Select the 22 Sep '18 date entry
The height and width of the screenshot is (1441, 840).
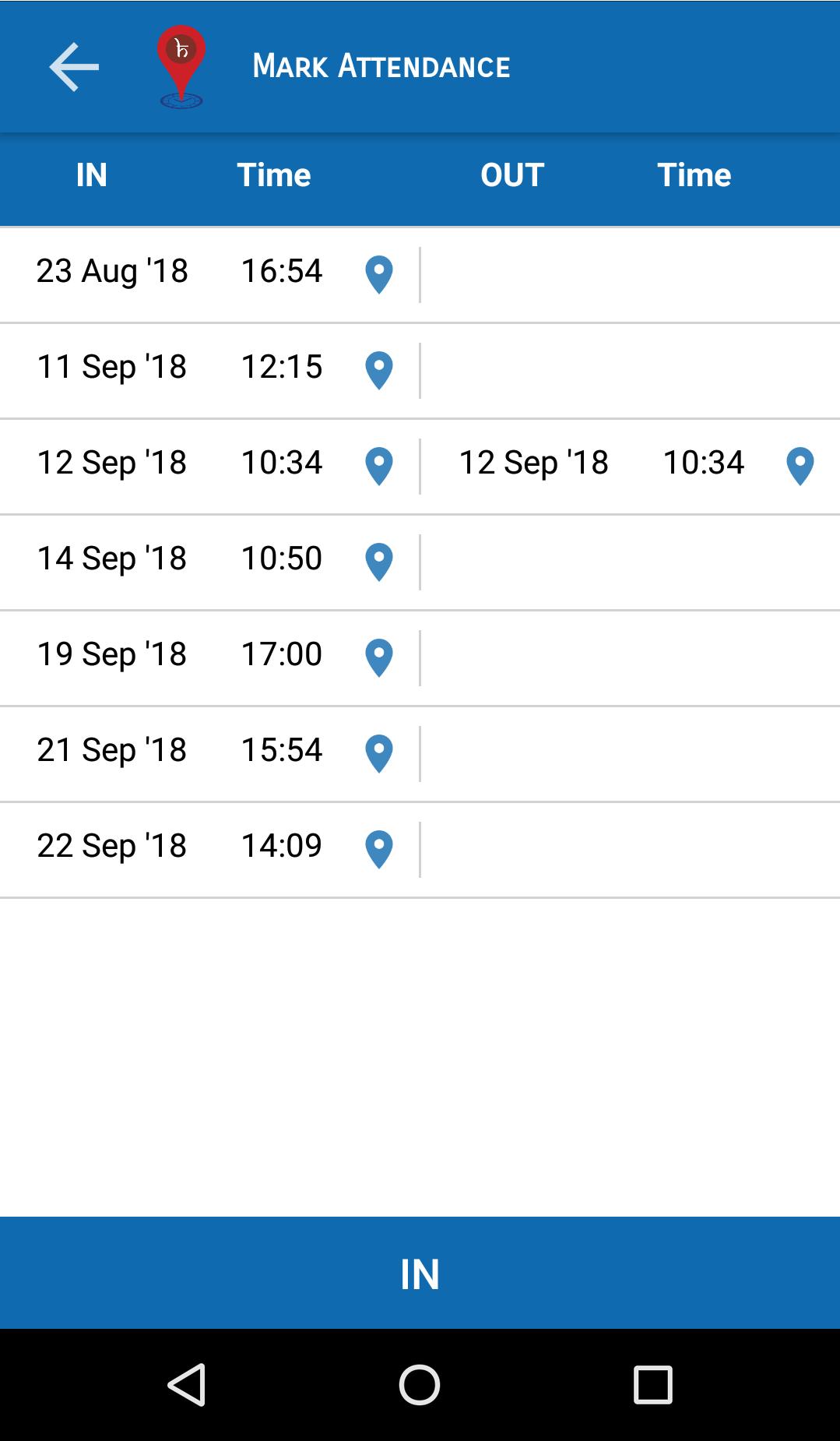(112, 846)
